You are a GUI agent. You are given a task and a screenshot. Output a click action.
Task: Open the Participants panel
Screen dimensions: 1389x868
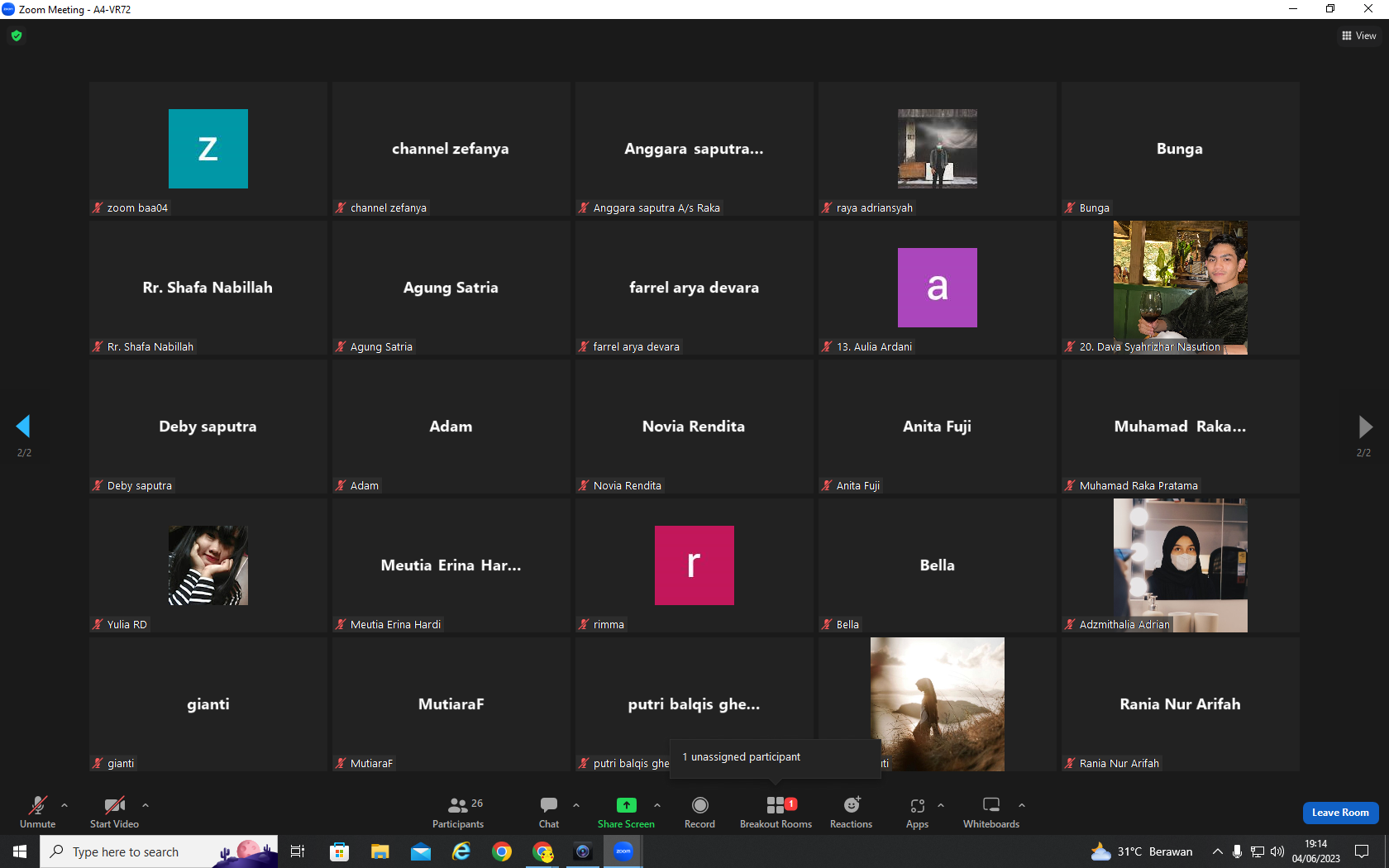[x=458, y=813]
